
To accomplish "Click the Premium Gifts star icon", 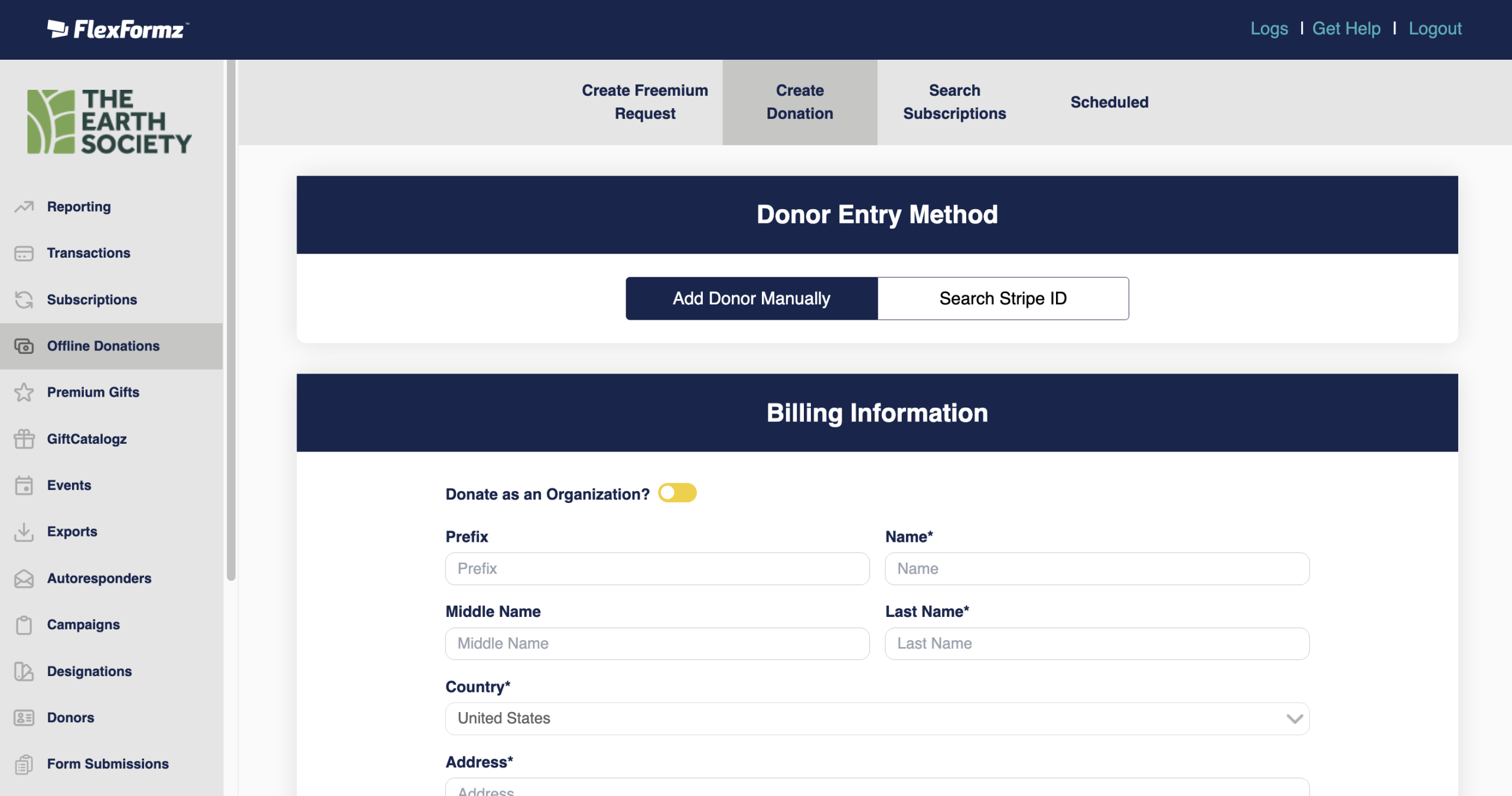I will click(24, 392).
